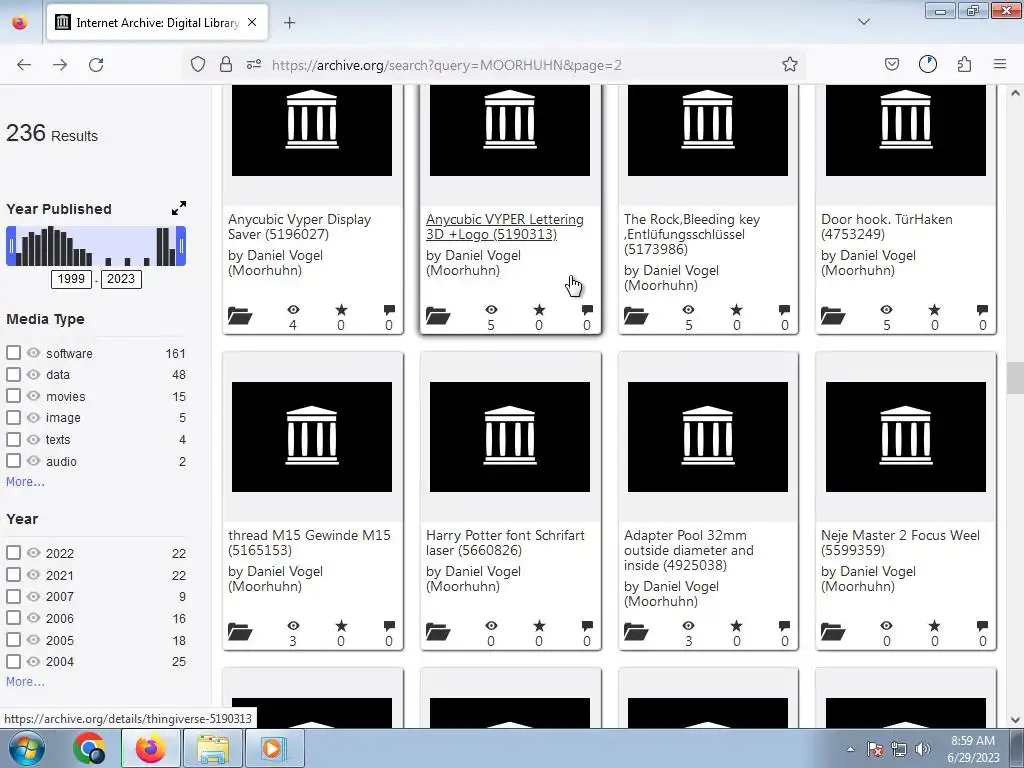Check the audio media type filter
The height and width of the screenshot is (768, 1024).
[13, 460]
